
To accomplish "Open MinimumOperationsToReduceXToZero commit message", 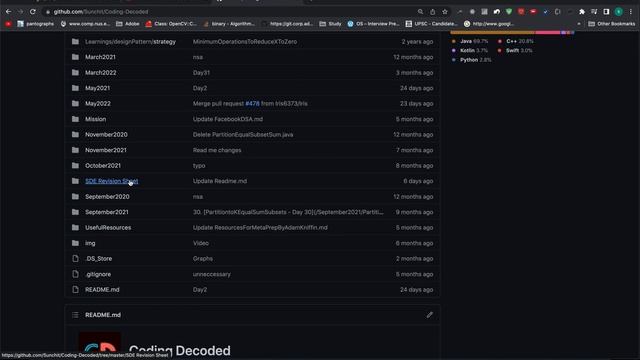I will [x=245, y=42].
